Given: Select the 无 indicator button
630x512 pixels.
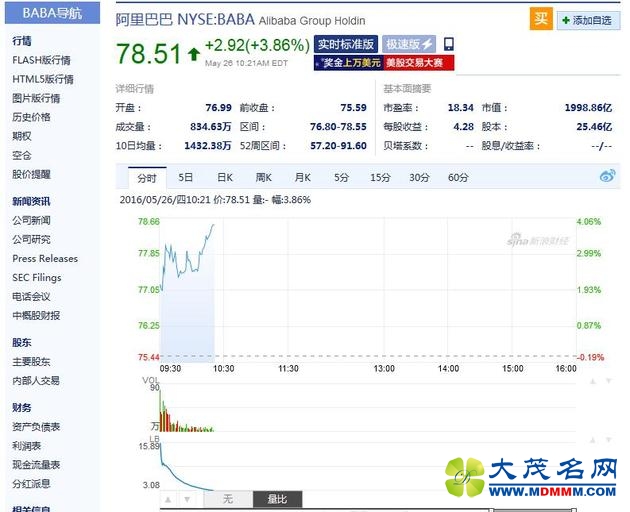Looking at the screenshot, I should point(228,499).
